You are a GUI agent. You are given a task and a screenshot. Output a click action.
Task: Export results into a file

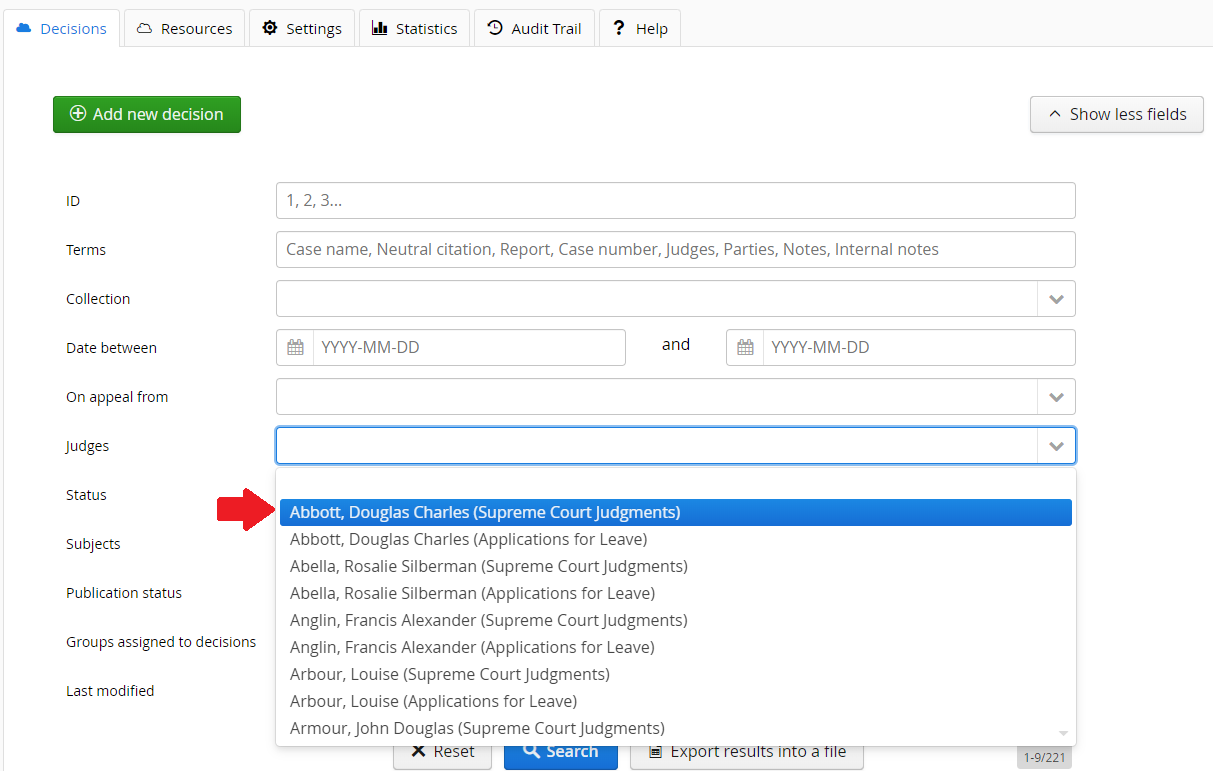click(746, 752)
